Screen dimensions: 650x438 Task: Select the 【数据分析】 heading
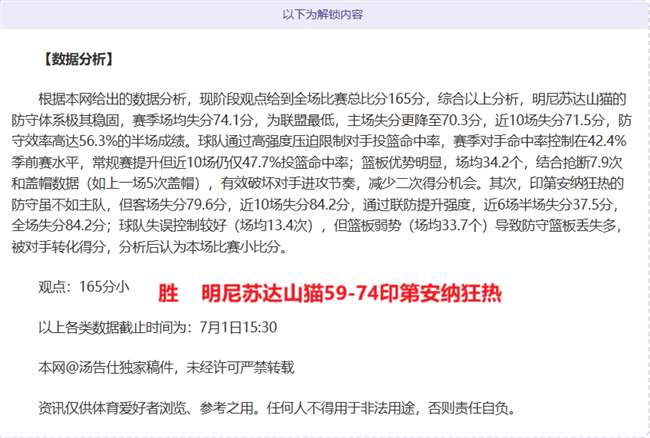(x=78, y=59)
